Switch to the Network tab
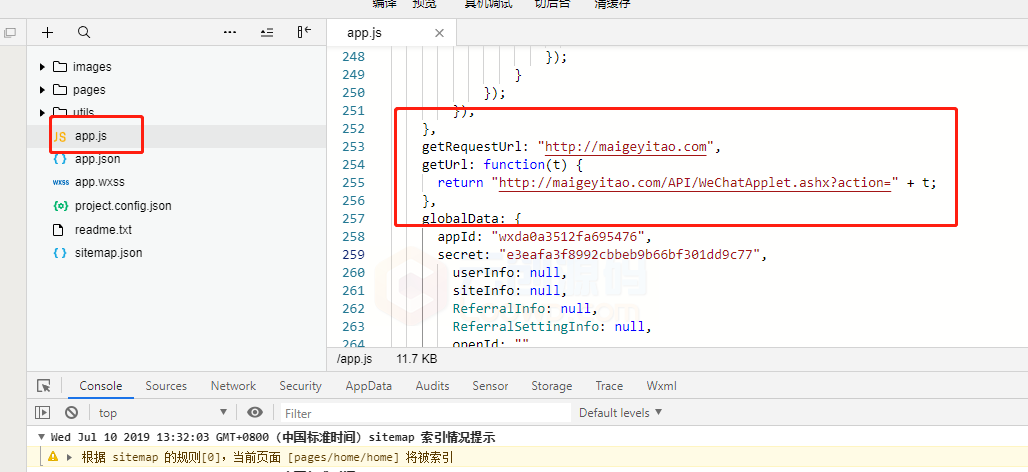 coord(233,386)
